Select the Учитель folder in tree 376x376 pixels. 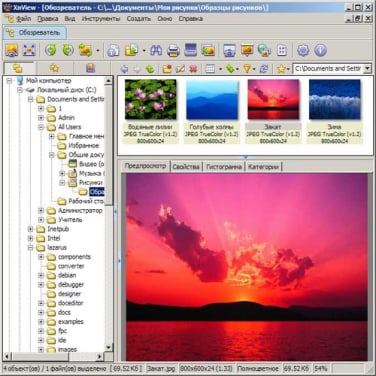[x=70, y=220]
